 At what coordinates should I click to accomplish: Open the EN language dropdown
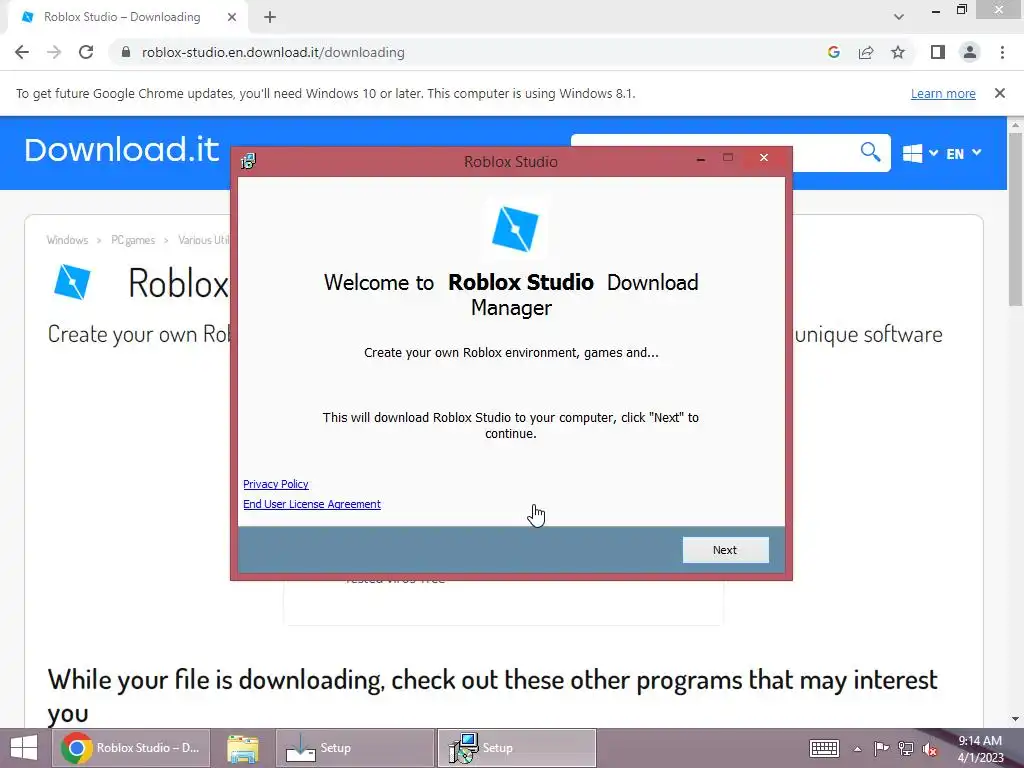click(963, 153)
